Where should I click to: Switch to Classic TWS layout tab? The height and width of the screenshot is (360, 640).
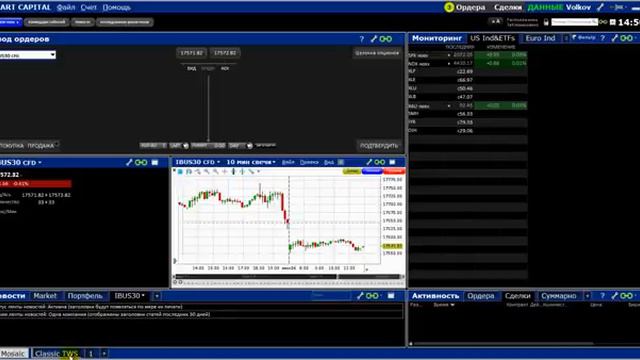[x=56, y=353]
